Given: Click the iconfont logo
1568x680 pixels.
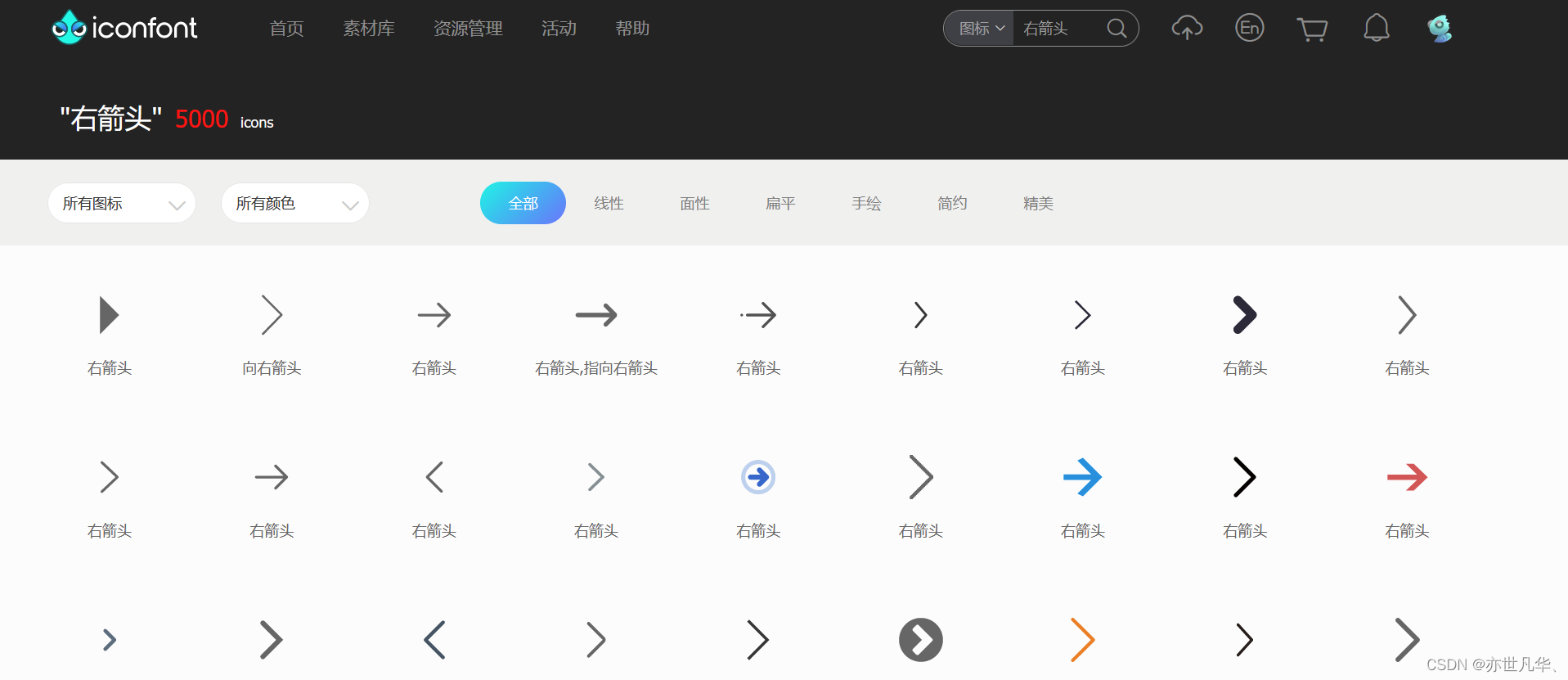Looking at the screenshot, I should 124,28.
